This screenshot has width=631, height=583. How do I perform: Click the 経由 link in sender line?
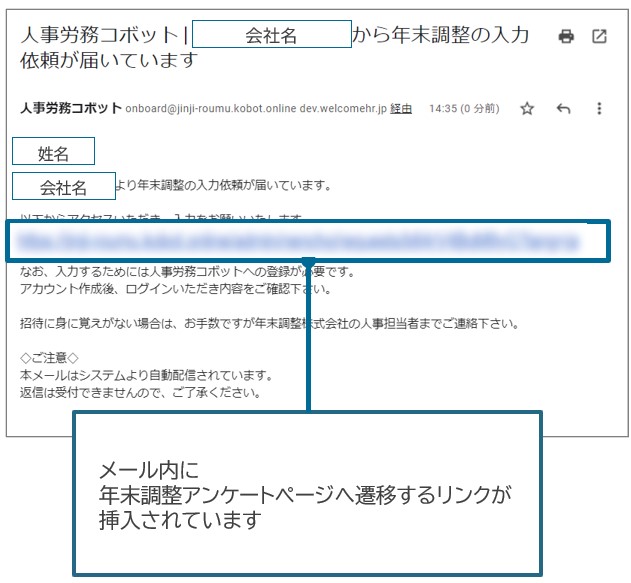(x=401, y=109)
